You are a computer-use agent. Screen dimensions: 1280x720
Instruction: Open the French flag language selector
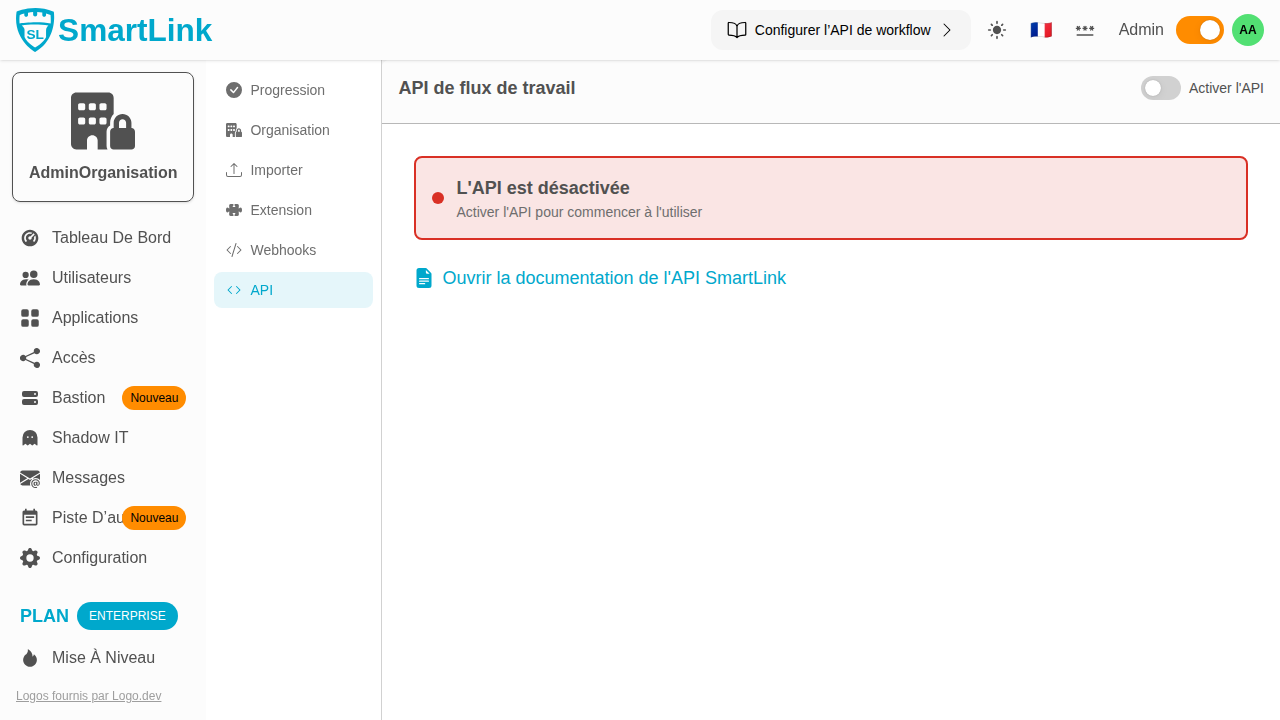pyautogui.click(x=1041, y=29)
